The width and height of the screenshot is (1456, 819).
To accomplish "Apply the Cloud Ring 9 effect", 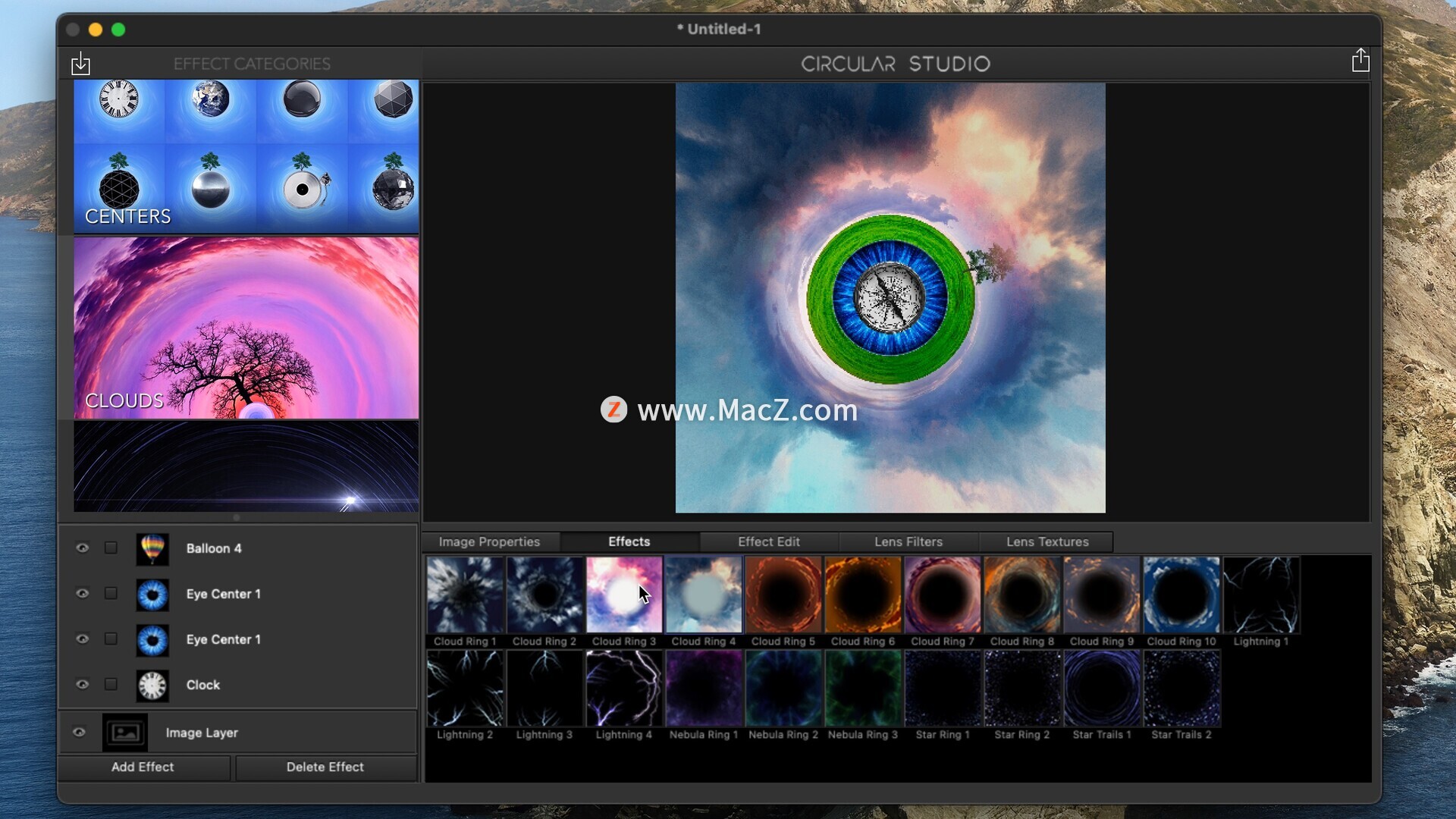I will pyautogui.click(x=1102, y=595).
